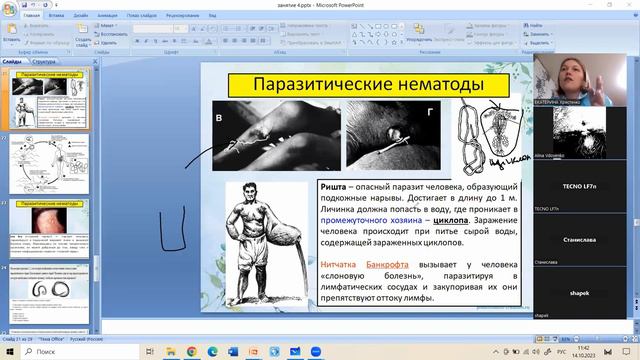Click the character spacing icon

click(184, 41)
